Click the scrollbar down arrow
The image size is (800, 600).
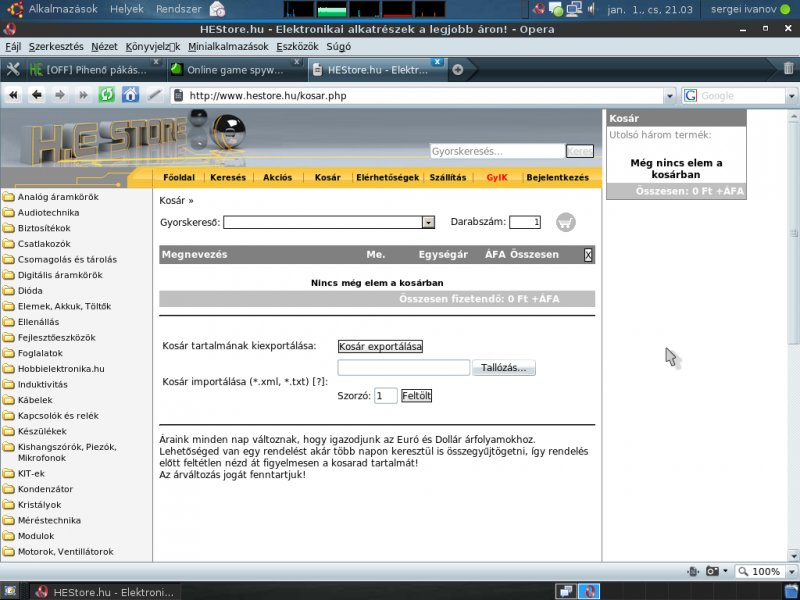(x=793, y=556)
